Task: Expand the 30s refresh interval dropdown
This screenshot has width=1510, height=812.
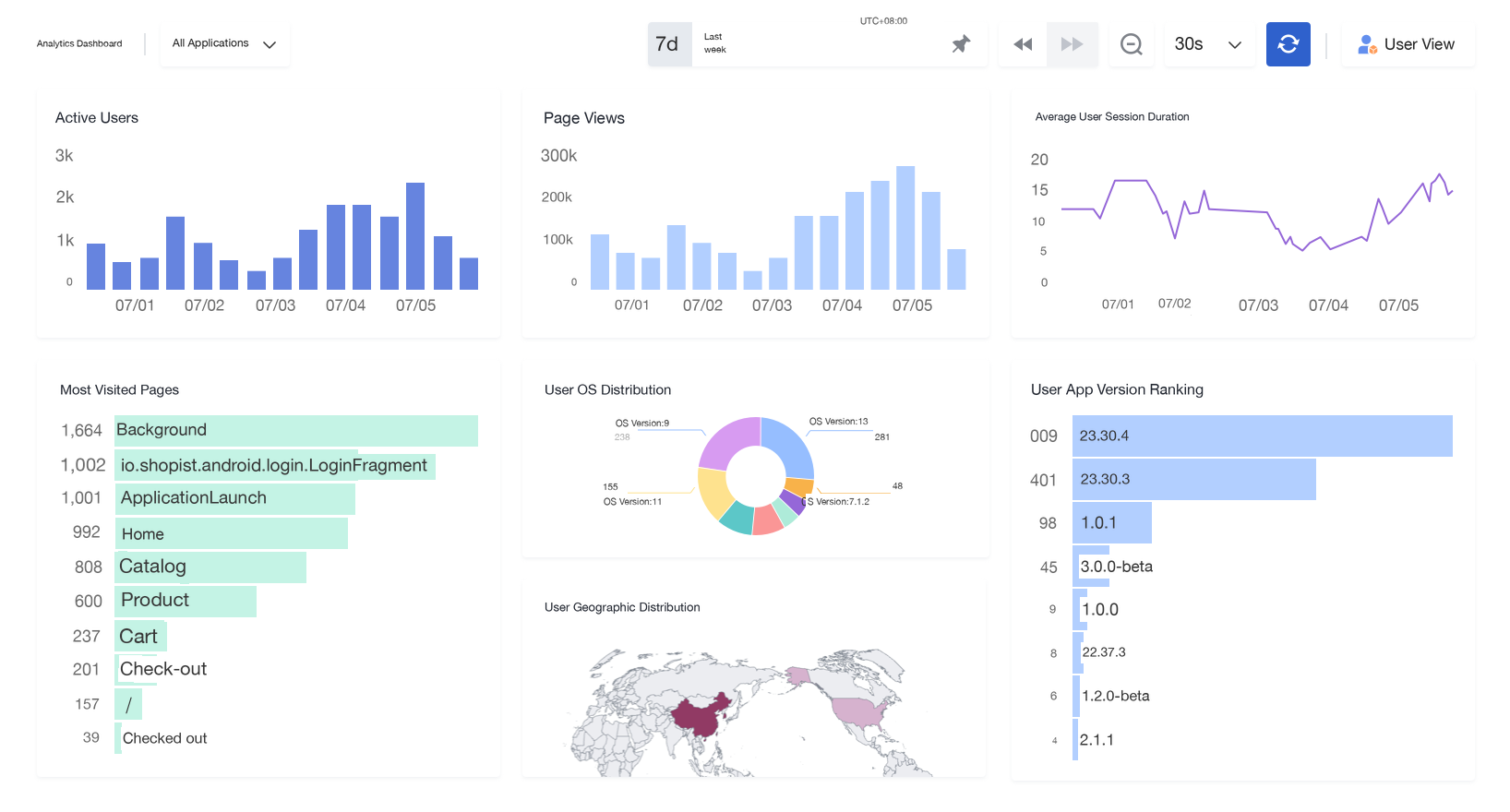Action: point(1208,44)
